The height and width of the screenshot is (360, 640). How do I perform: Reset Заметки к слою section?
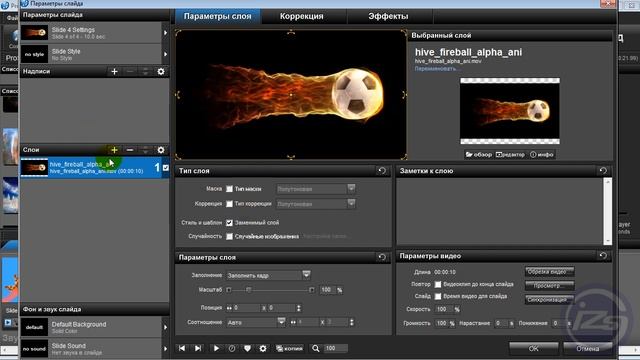603,171
